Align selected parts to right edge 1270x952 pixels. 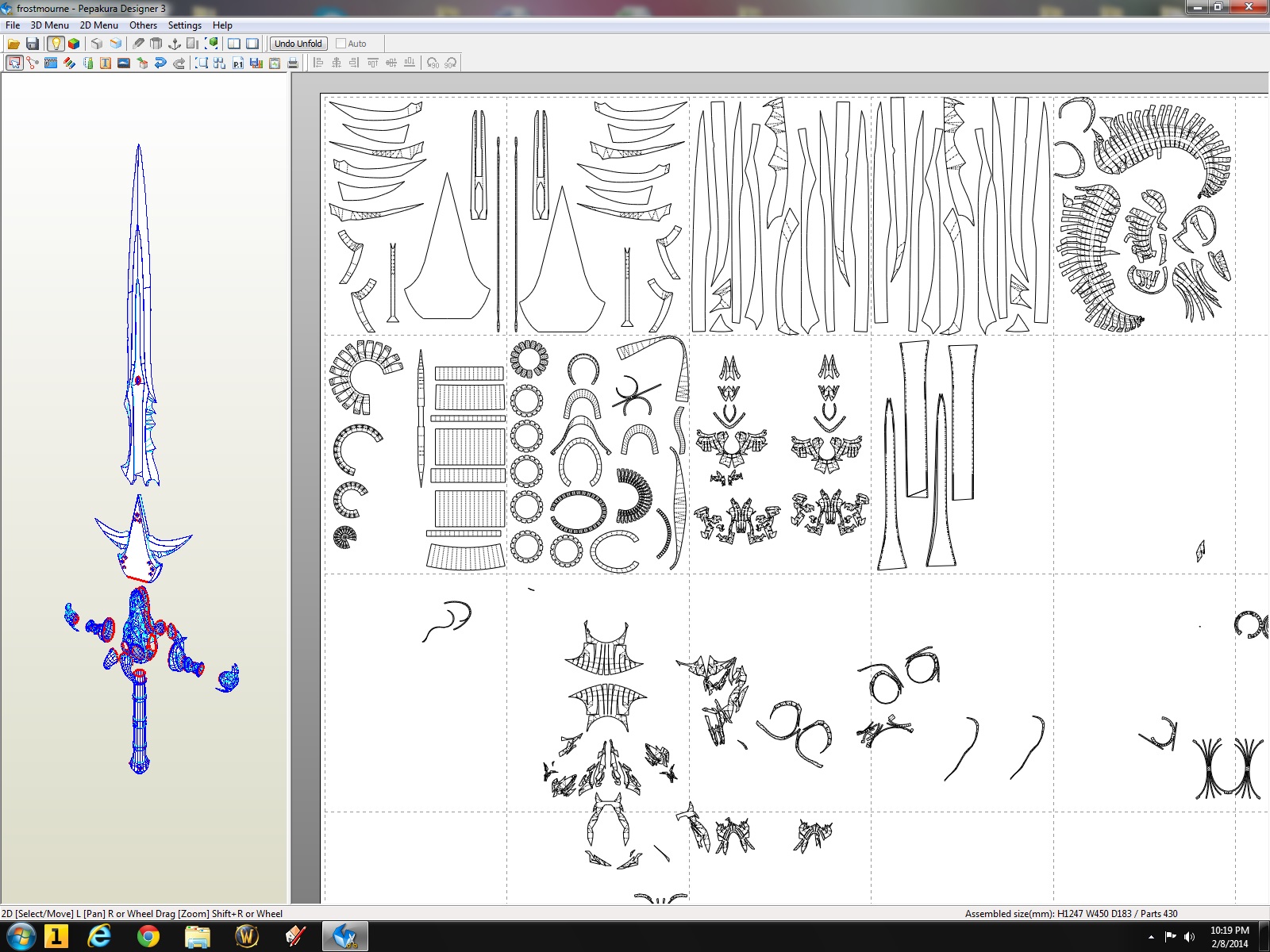(355, 63)
